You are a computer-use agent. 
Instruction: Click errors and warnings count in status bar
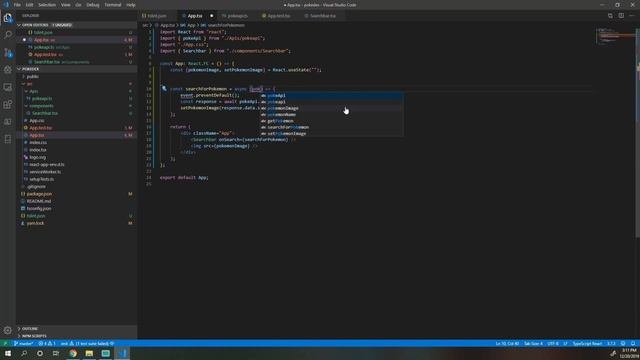point(47,344)
